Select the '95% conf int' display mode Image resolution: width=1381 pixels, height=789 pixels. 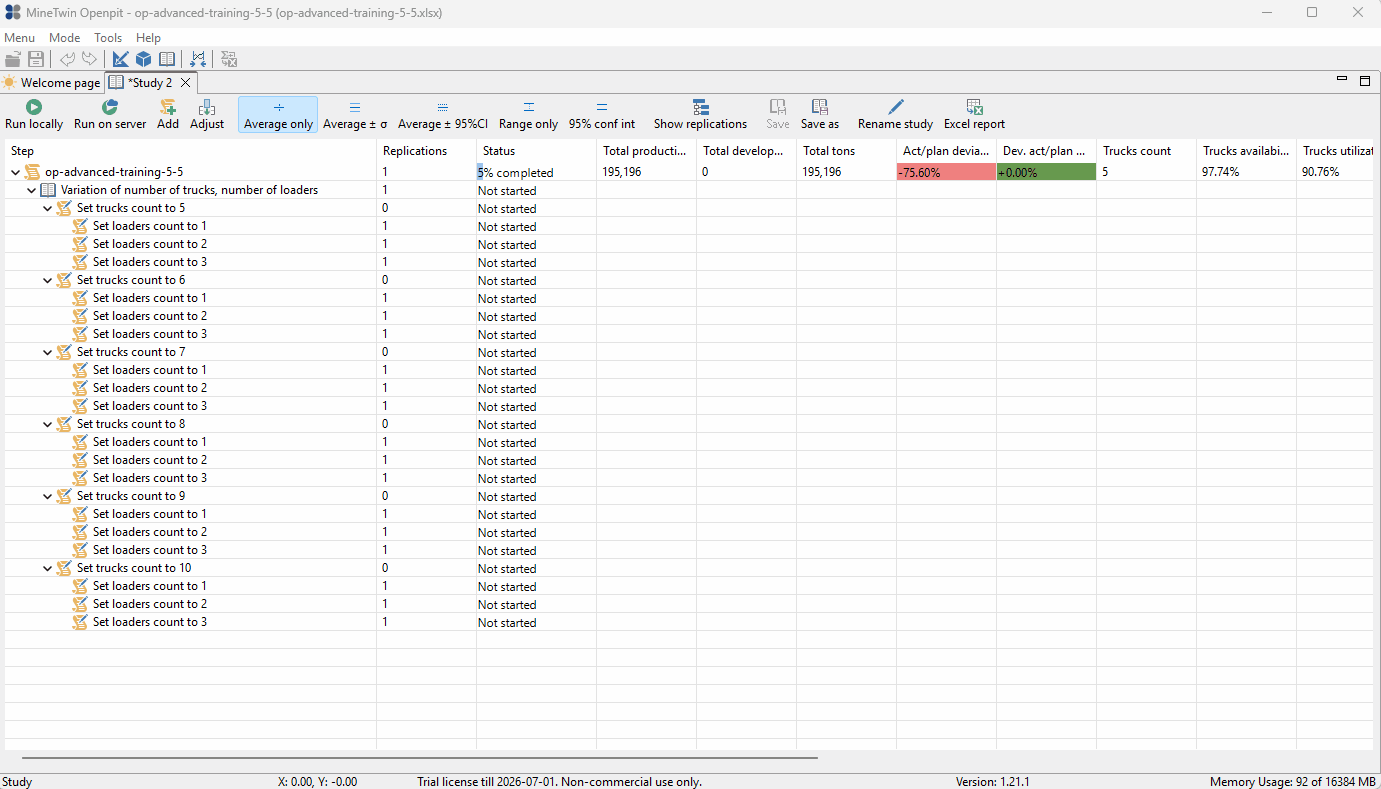[602, 115]
